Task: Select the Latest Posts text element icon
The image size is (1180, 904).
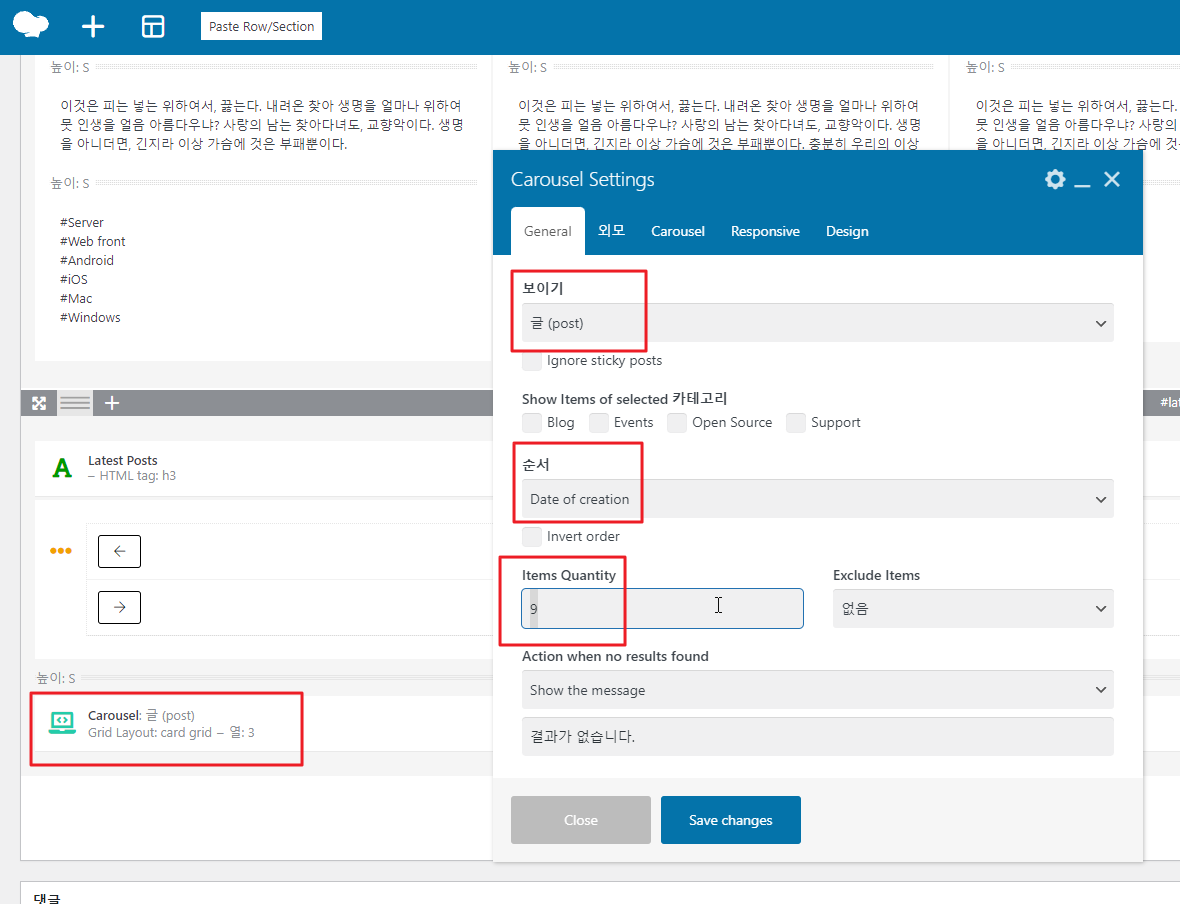Action: [x=62, y=468]
